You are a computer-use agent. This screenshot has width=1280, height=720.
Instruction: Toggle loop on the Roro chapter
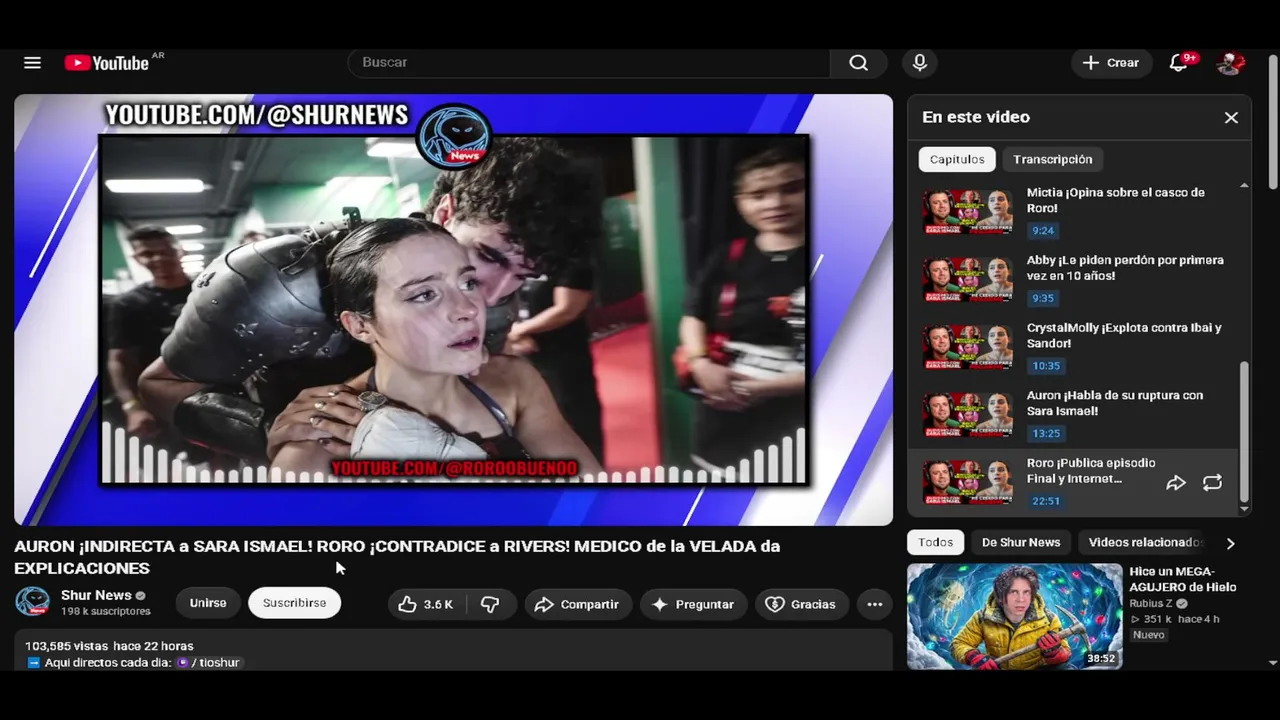pyautogui.click(x=1212, y=483)
